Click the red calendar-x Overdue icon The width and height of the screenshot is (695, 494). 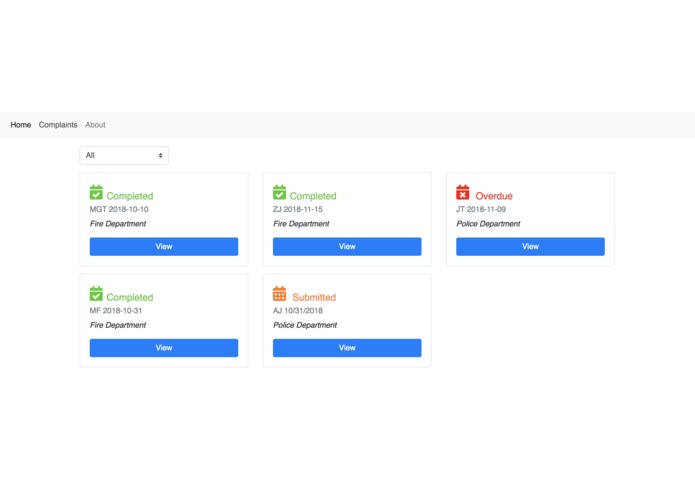[463, 192]
